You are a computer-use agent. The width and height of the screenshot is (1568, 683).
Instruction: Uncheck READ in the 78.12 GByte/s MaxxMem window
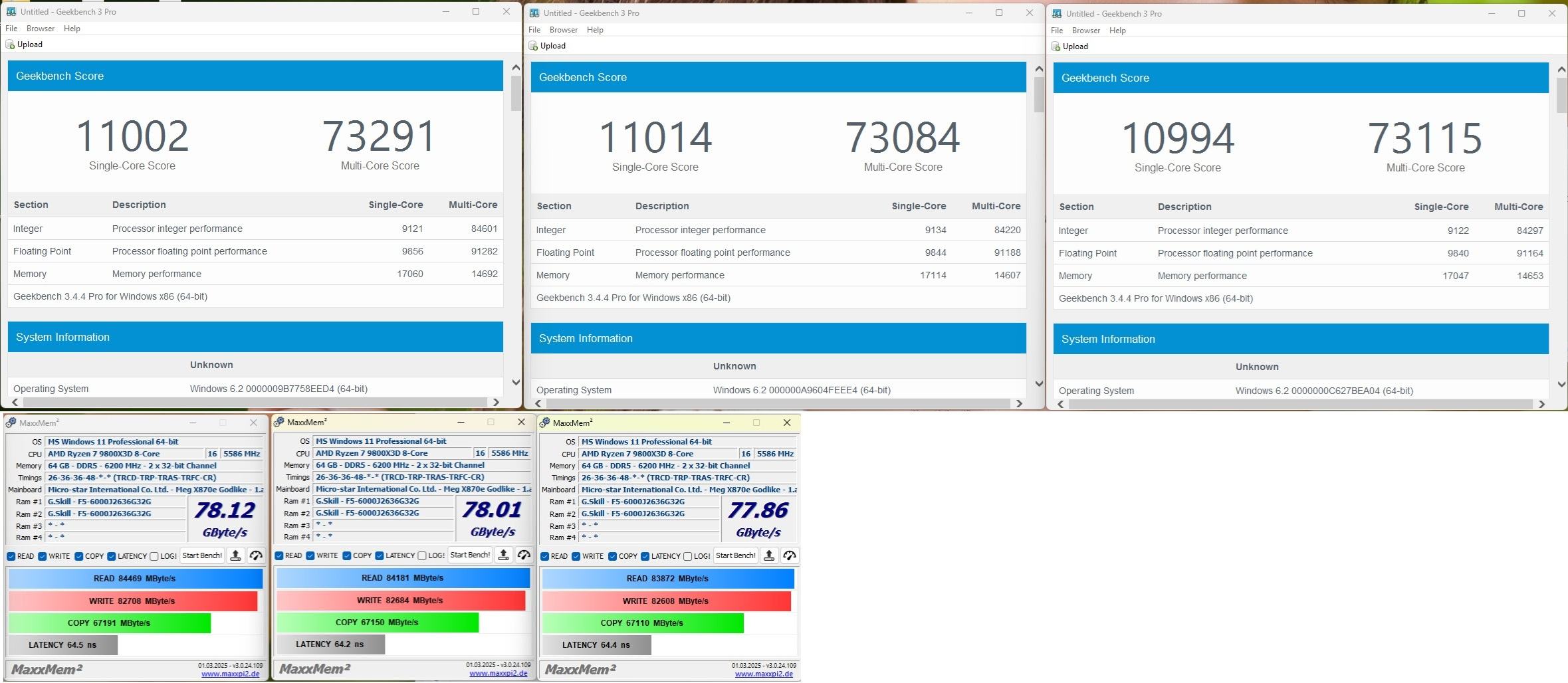pos(11,556)
